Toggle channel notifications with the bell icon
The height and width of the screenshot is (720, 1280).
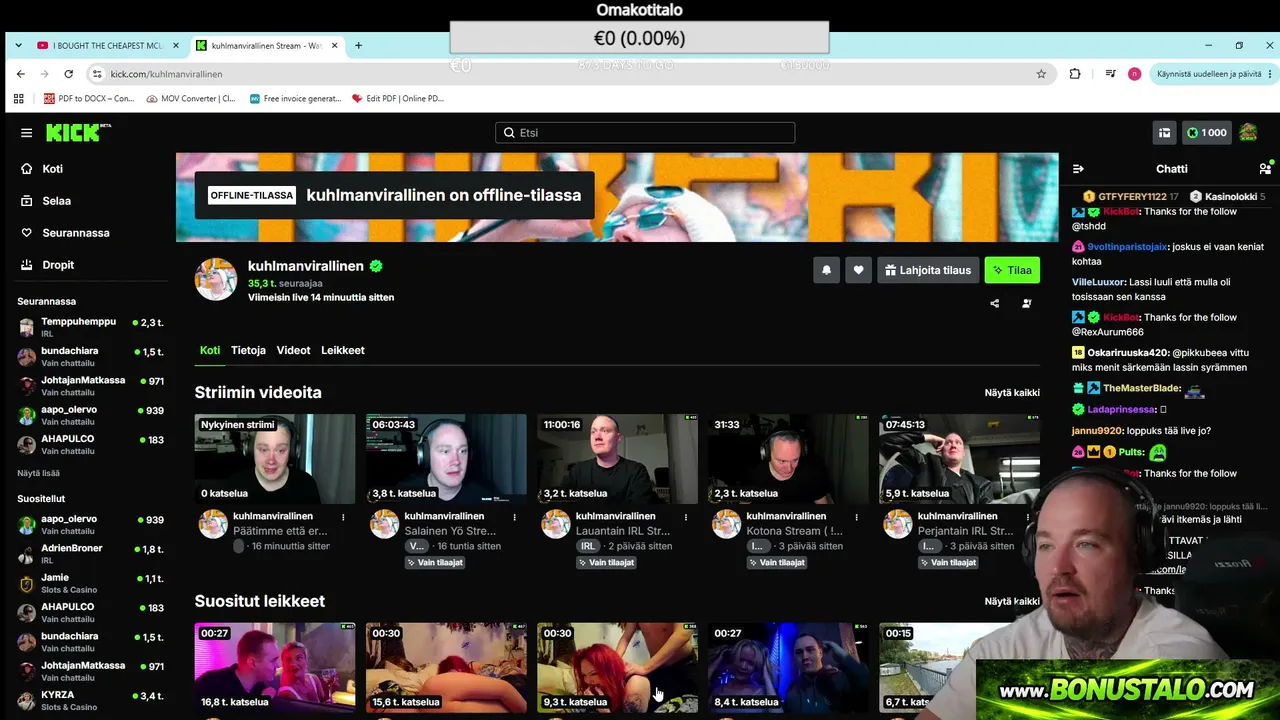tap(826, 270)
